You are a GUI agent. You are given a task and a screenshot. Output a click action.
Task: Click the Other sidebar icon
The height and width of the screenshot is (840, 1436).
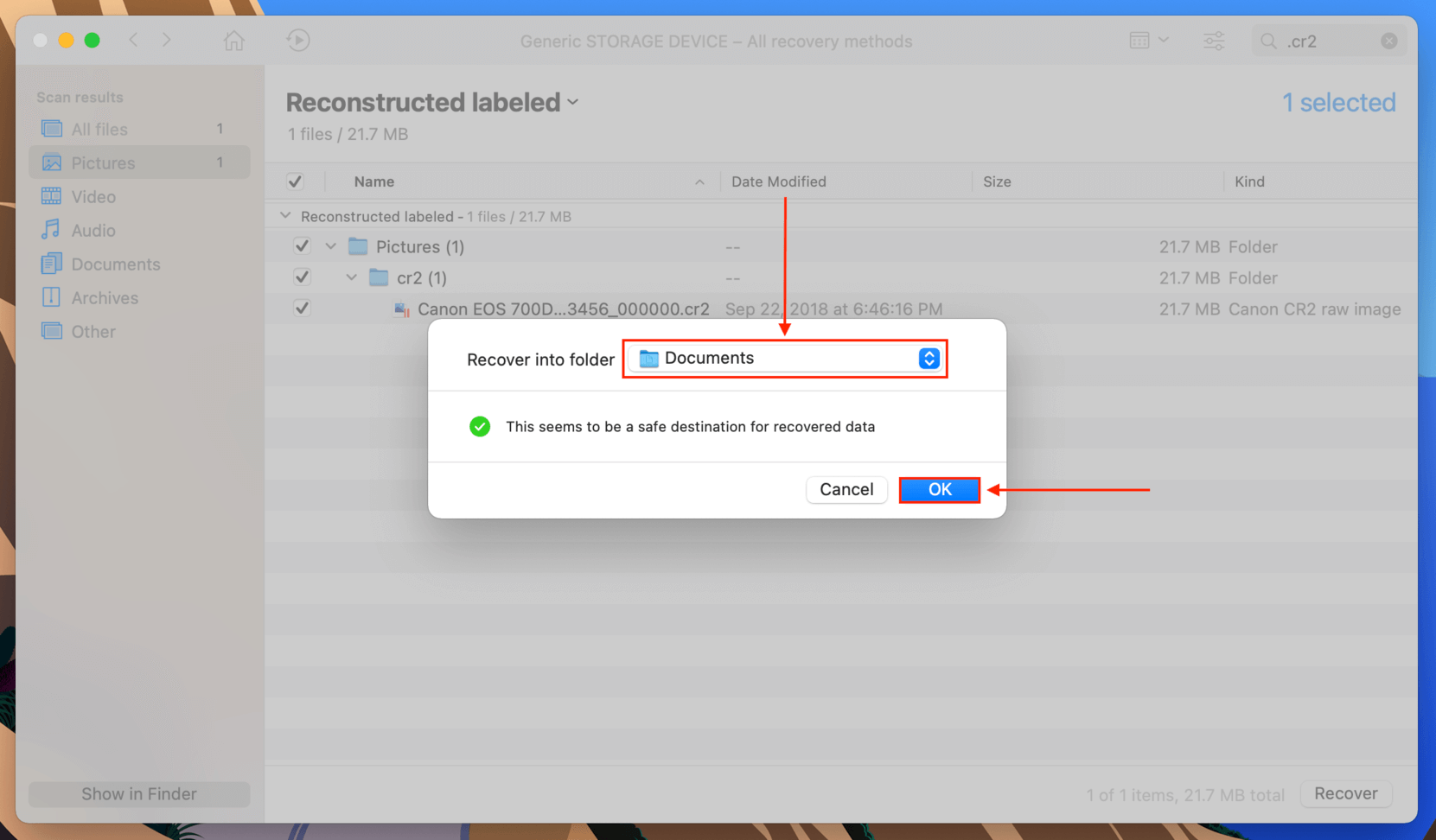(x=52, y=331)
